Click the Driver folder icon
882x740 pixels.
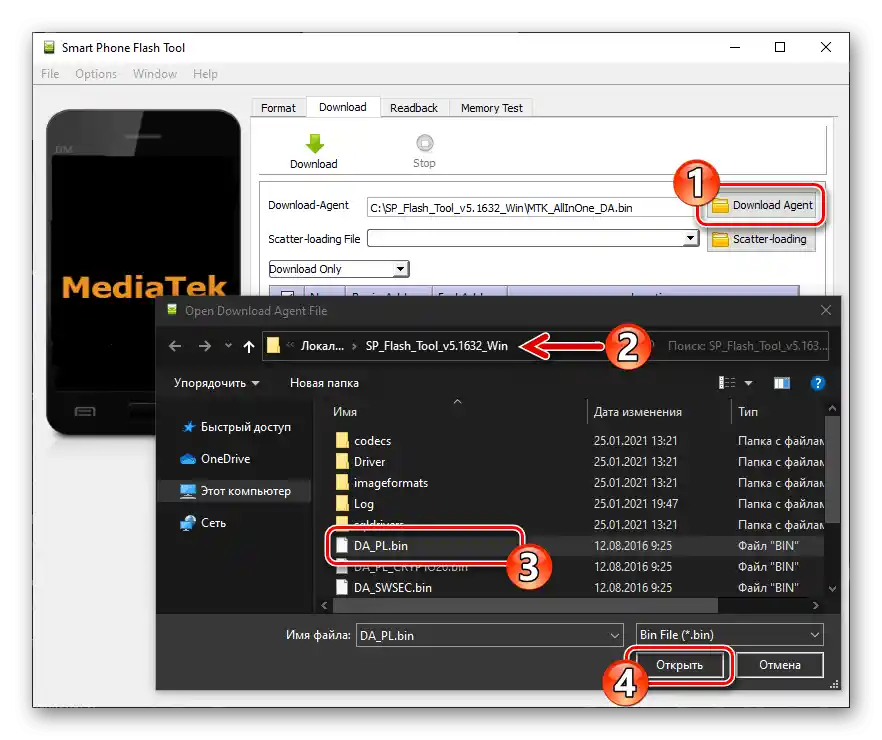pos(342,462)
